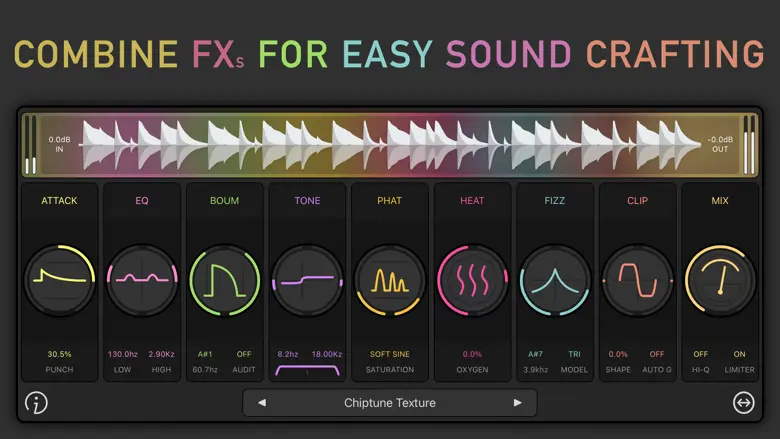Go to next preset with right arrow

[x=517, y=403]
